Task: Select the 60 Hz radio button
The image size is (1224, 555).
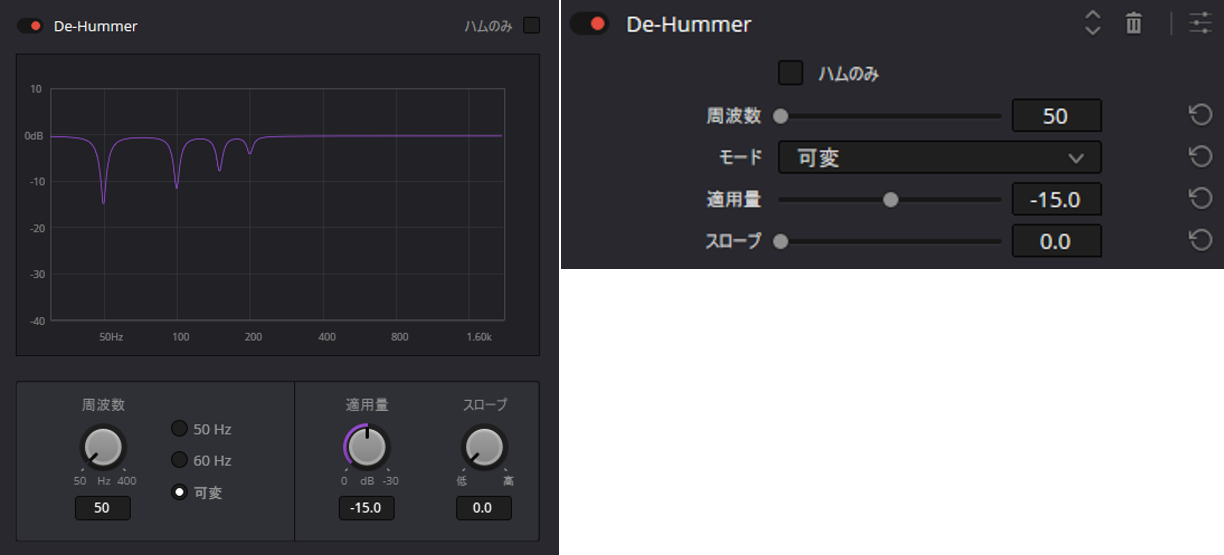Action: (180, 460)
